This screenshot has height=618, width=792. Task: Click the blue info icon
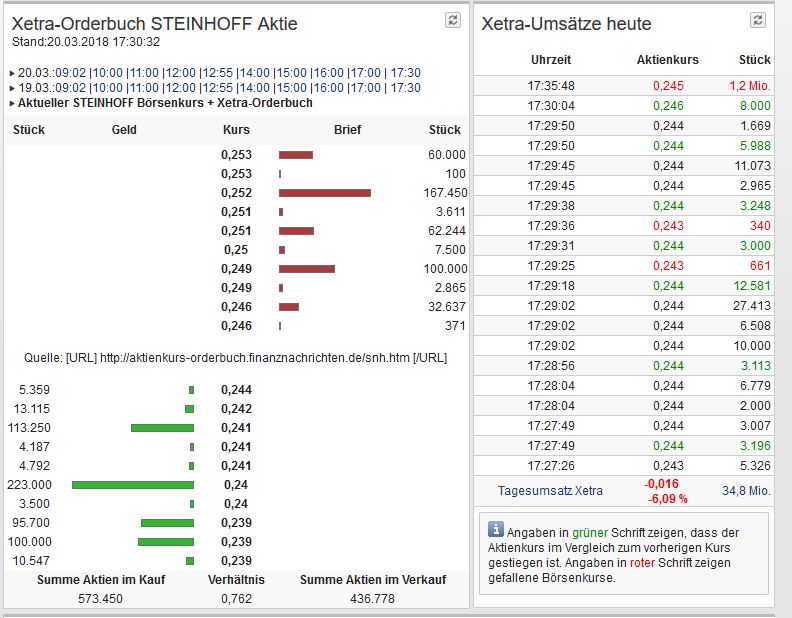pos(495,530)
